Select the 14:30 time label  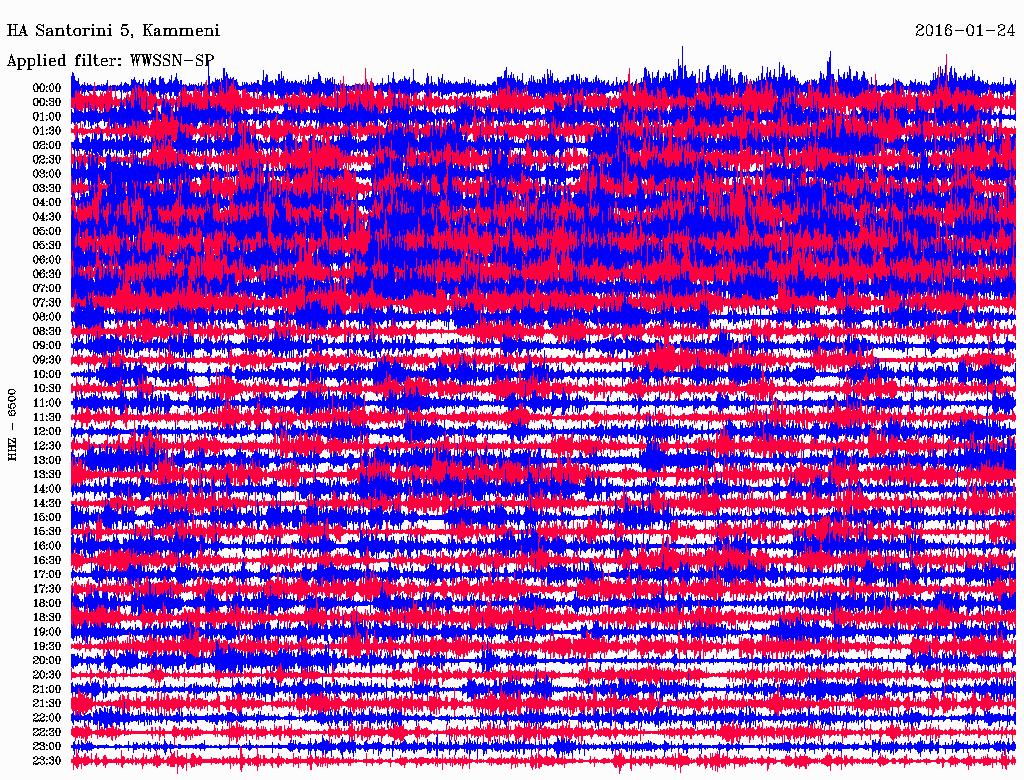[x=46, y=503]
